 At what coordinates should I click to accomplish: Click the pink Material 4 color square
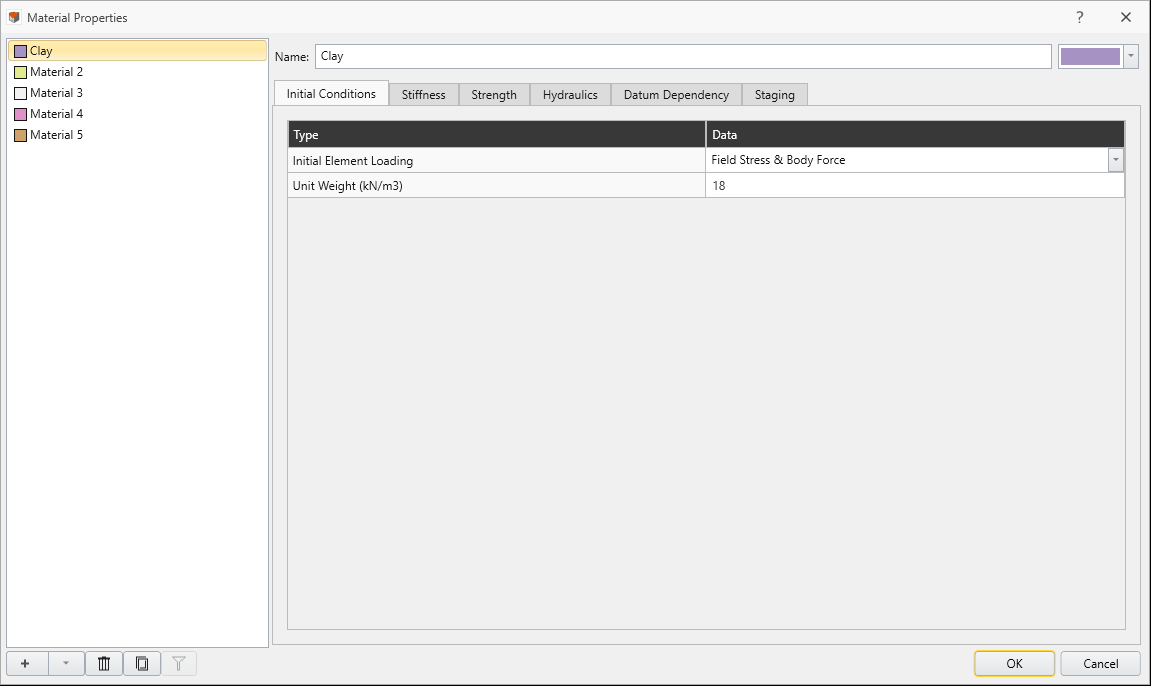[x=21, y=114]
